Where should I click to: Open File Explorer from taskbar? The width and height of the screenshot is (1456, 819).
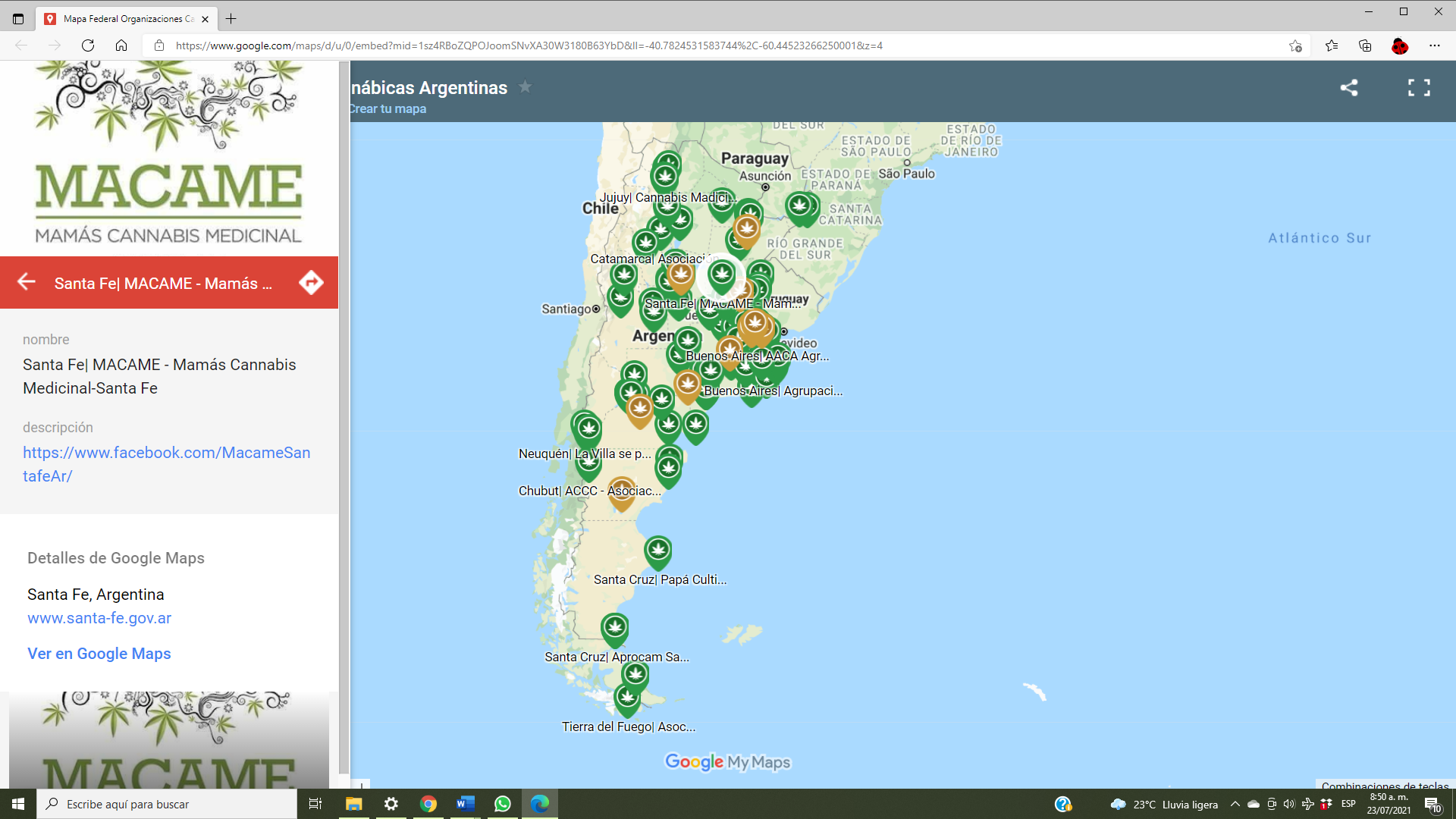point(353,804)
